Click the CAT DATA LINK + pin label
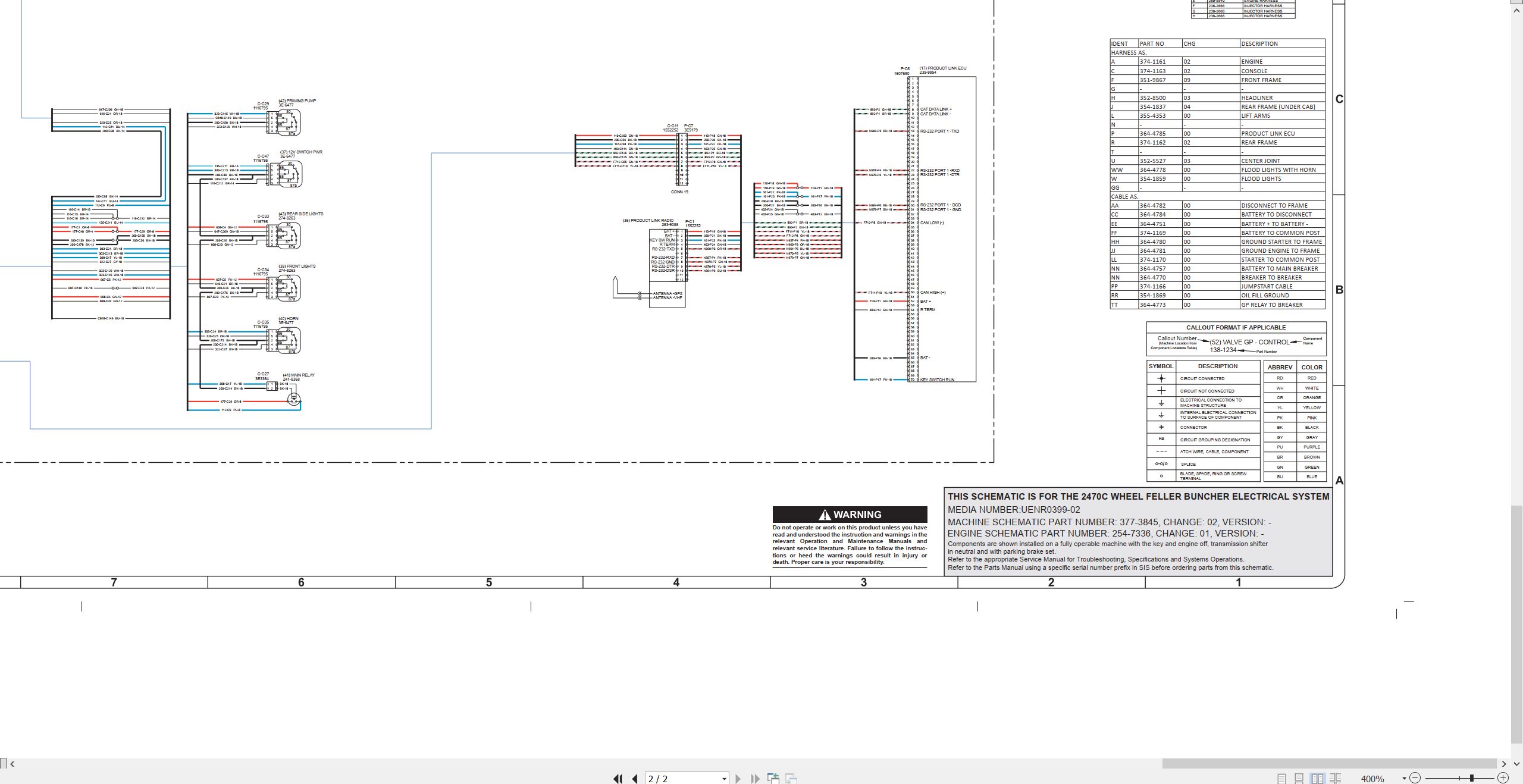 936,109
